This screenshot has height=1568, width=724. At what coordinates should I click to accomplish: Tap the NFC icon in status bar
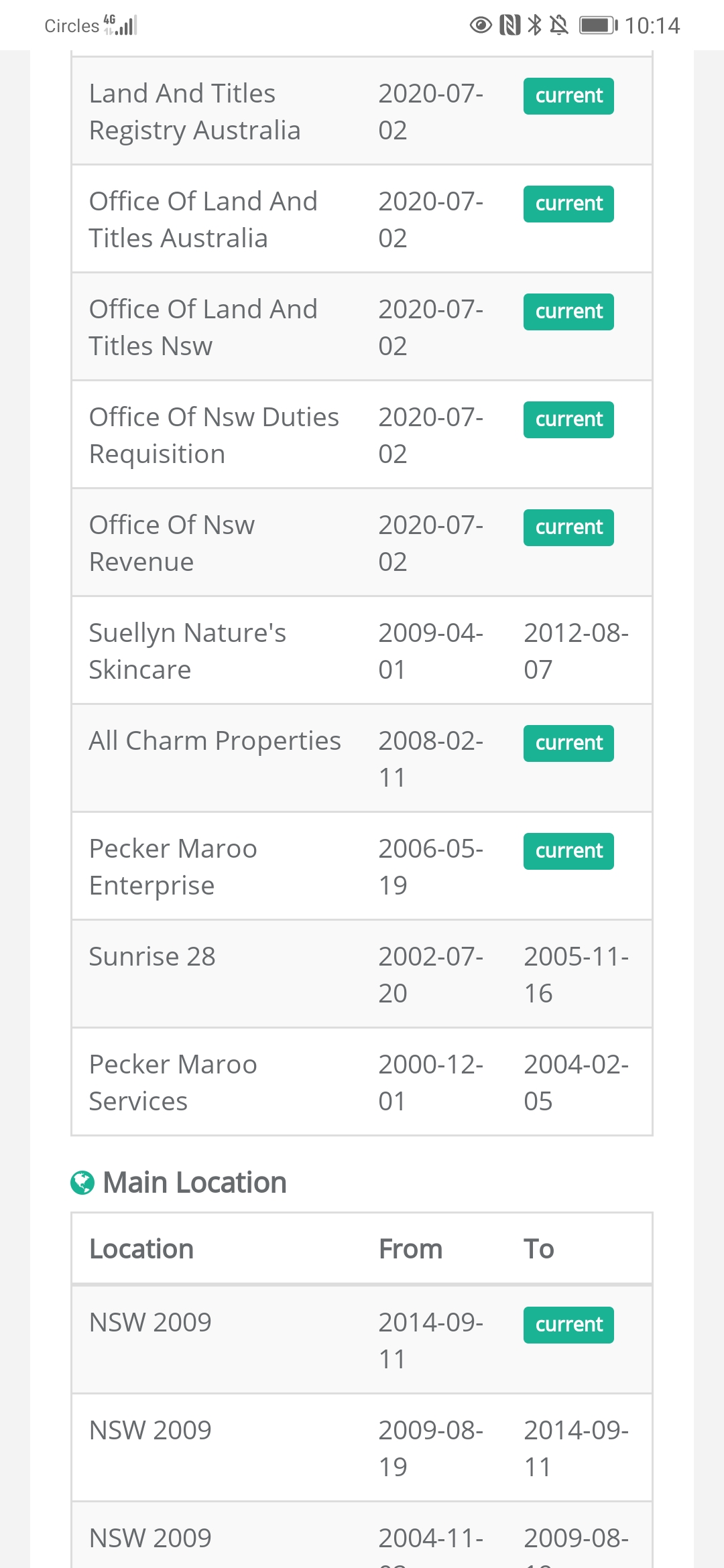510,25
